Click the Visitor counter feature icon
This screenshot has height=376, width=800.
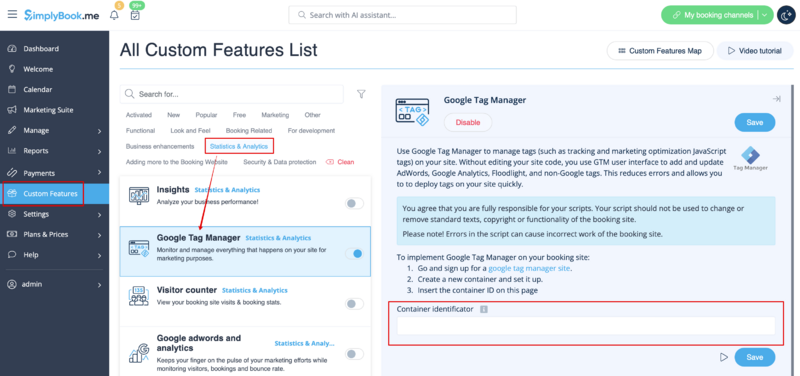[x=139, y=296]
